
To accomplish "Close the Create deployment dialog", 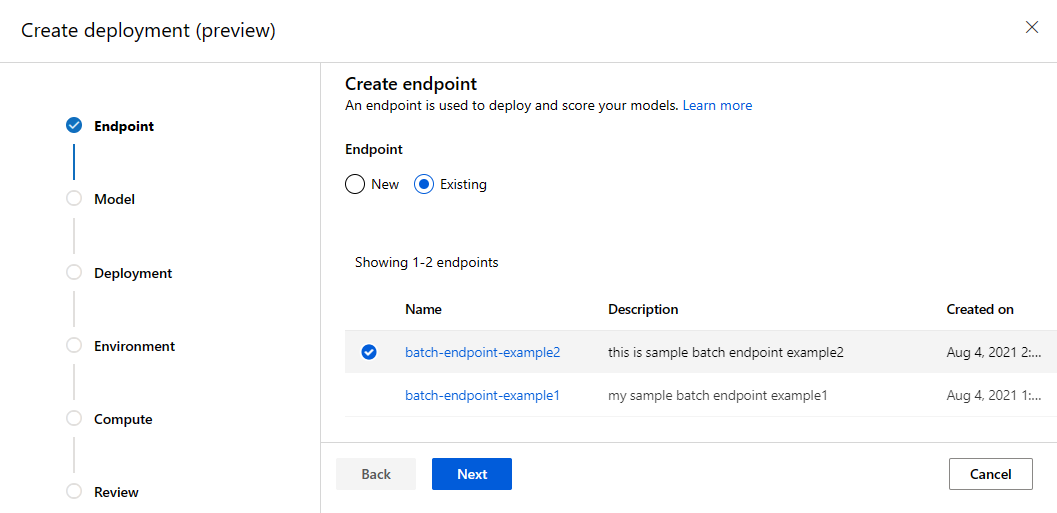I will (1032, 27).
